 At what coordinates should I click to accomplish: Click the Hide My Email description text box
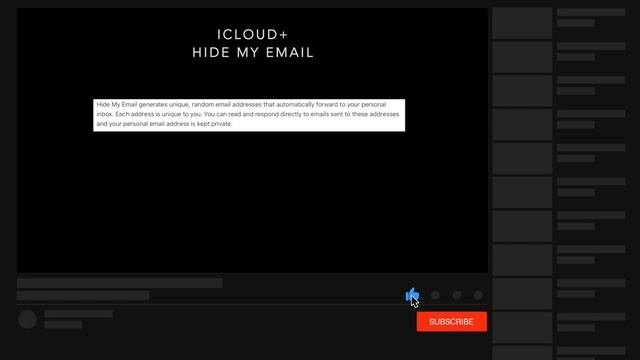249,115
